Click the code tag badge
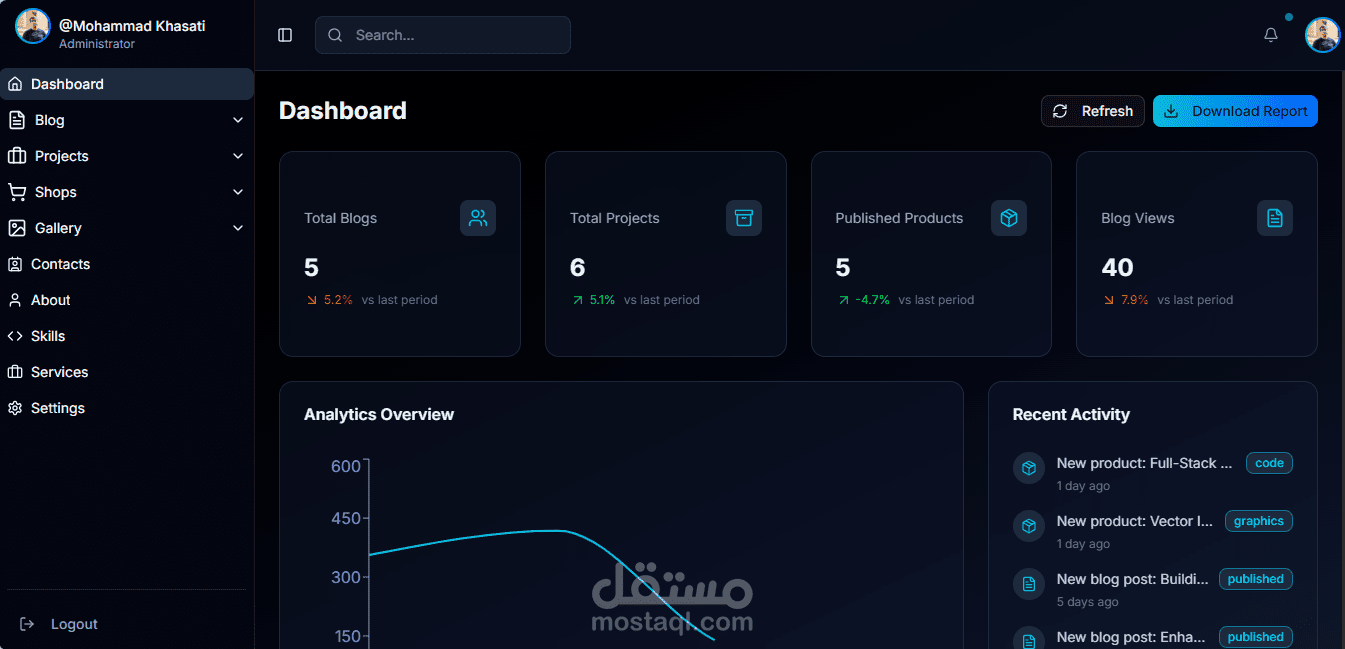Viewport: 1345px width, 649px height. click(x=1269, y=463)
